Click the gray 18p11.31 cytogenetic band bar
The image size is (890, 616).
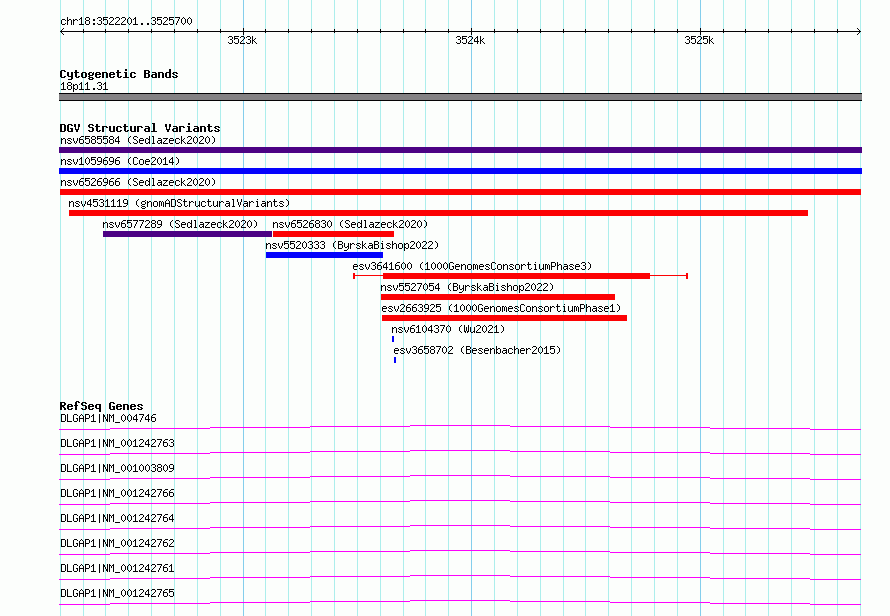460,97
